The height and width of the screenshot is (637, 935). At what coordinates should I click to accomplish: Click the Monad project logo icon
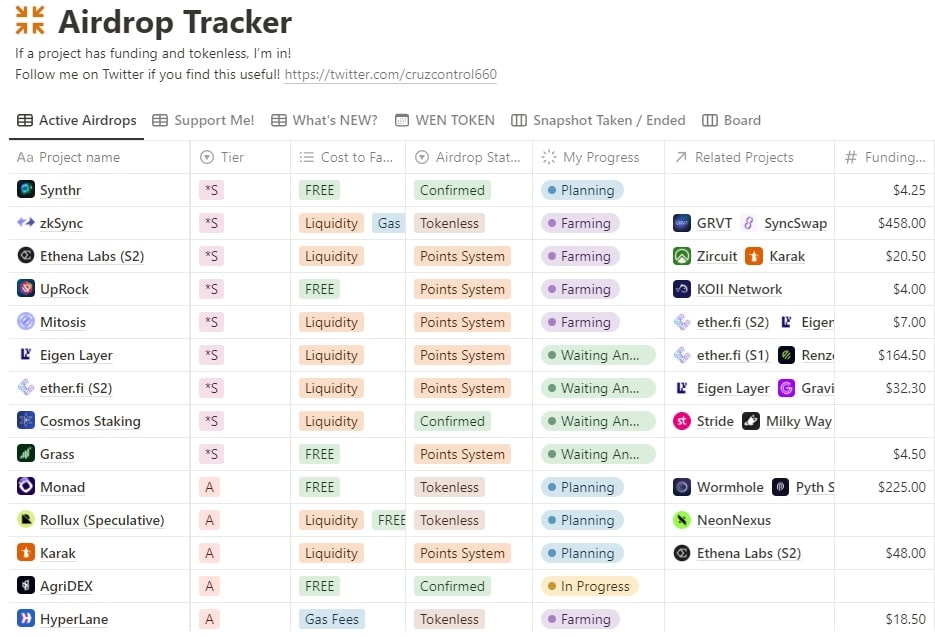(26, 486)
